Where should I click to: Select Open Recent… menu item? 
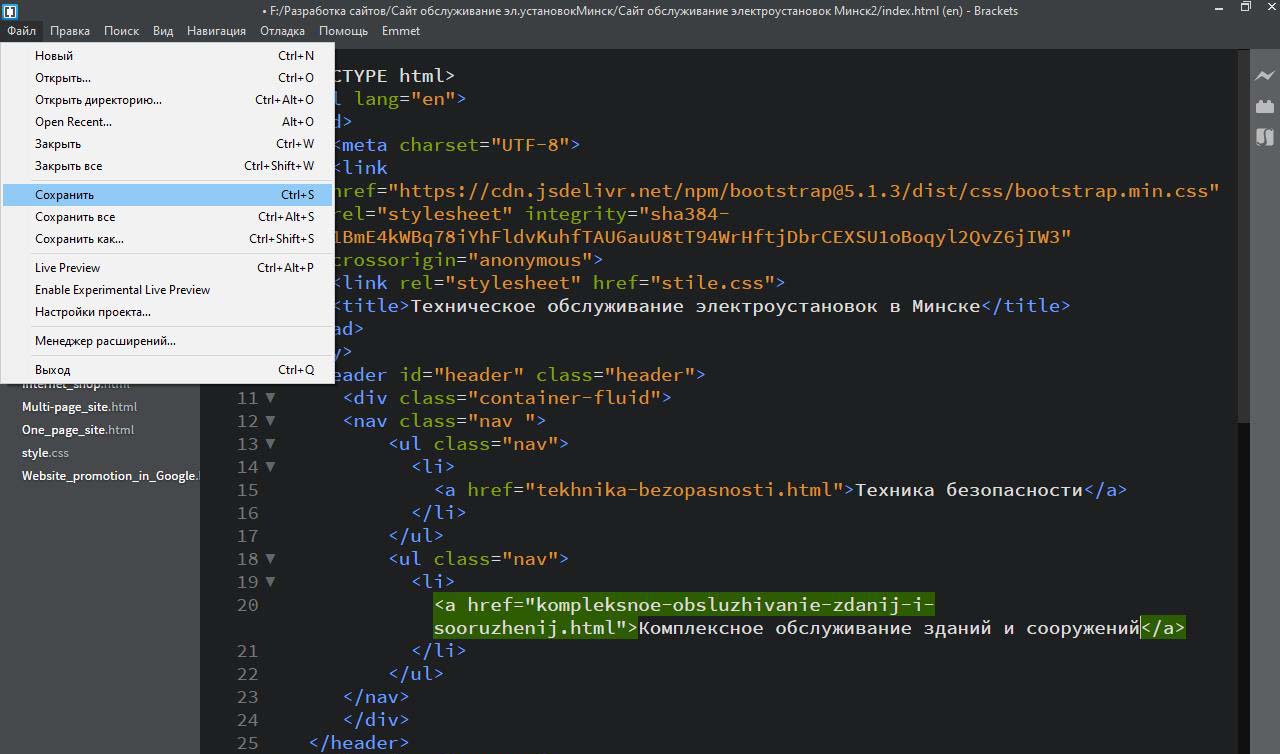(73, 122)
